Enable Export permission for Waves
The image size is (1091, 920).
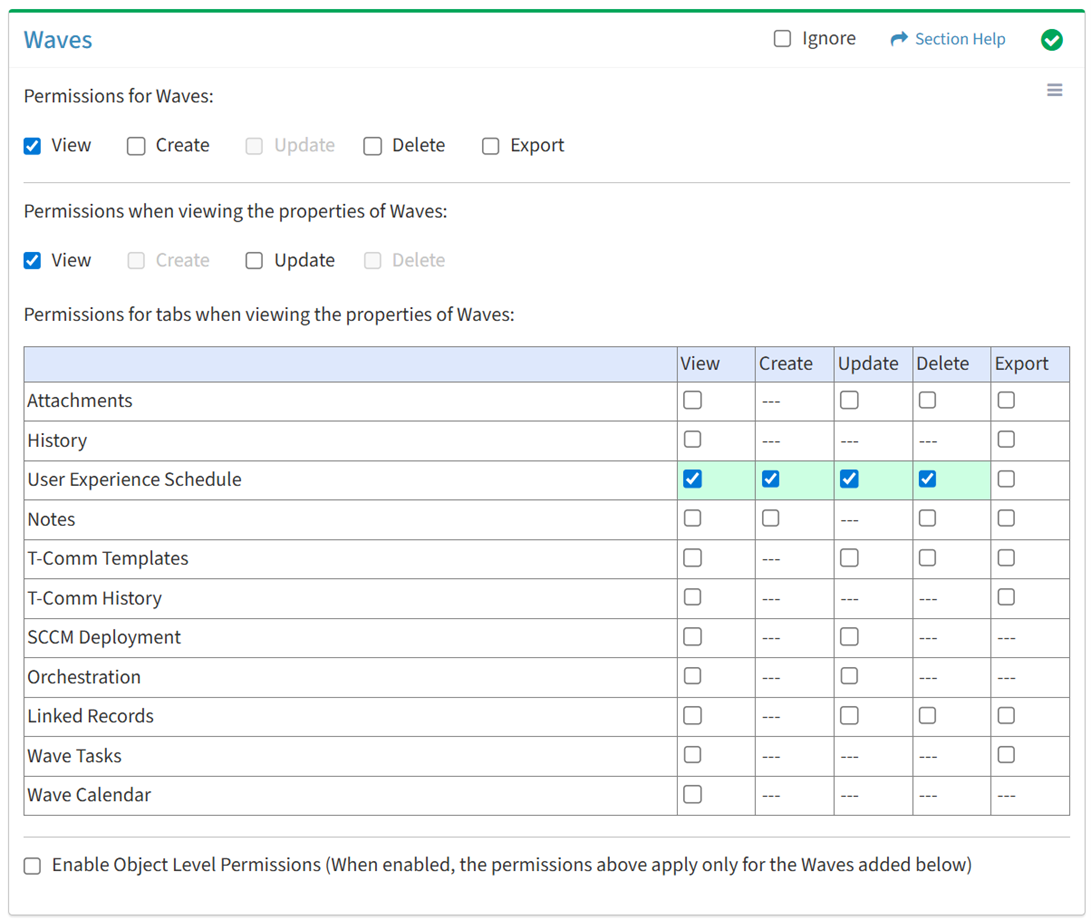[491, 146]
